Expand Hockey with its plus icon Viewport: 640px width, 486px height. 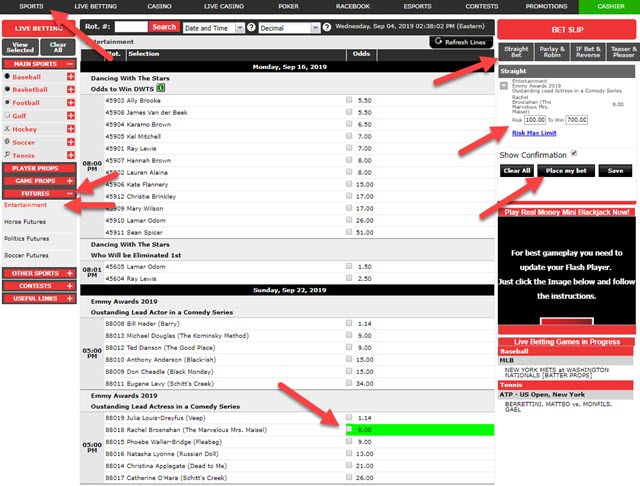(x=70, y=128)
